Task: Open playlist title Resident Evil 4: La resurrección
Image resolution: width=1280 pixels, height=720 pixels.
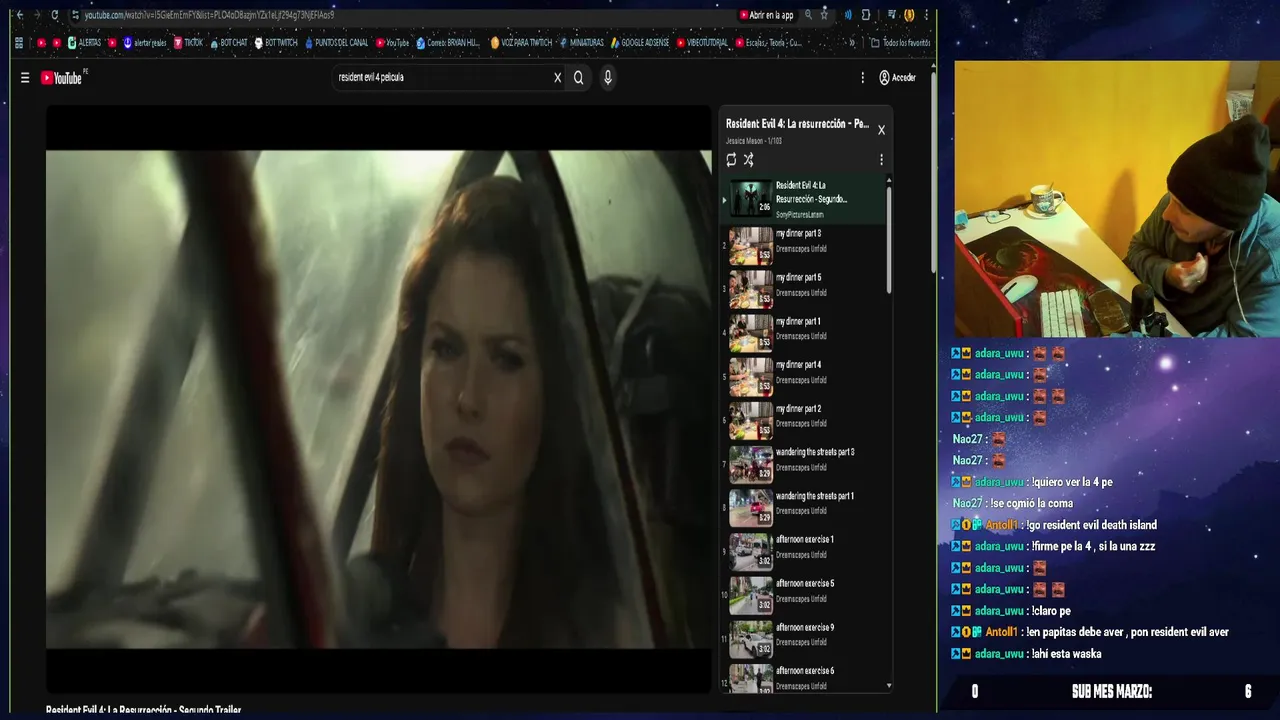Action: click(x=797, y=124)
